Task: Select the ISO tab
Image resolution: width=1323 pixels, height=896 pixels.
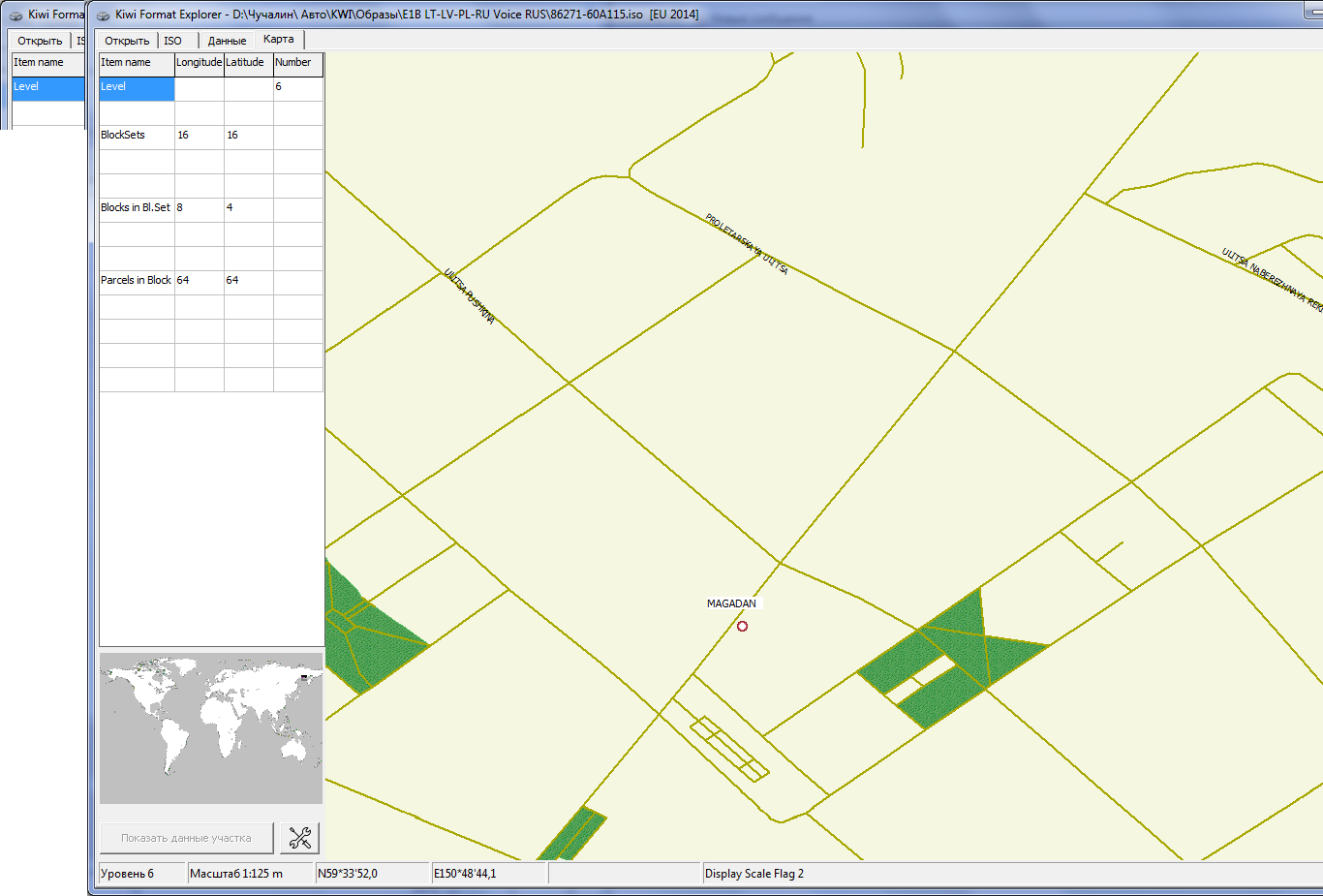Action: 173,41
